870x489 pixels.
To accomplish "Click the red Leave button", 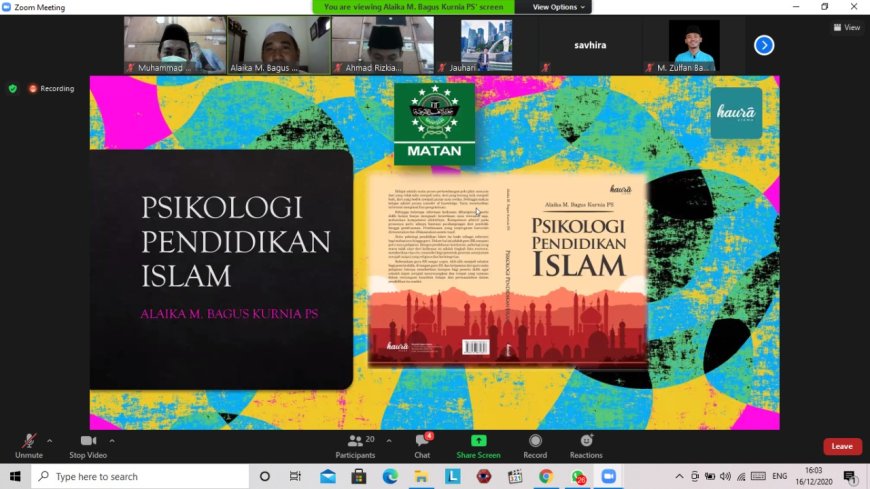I will coord(842,446).
